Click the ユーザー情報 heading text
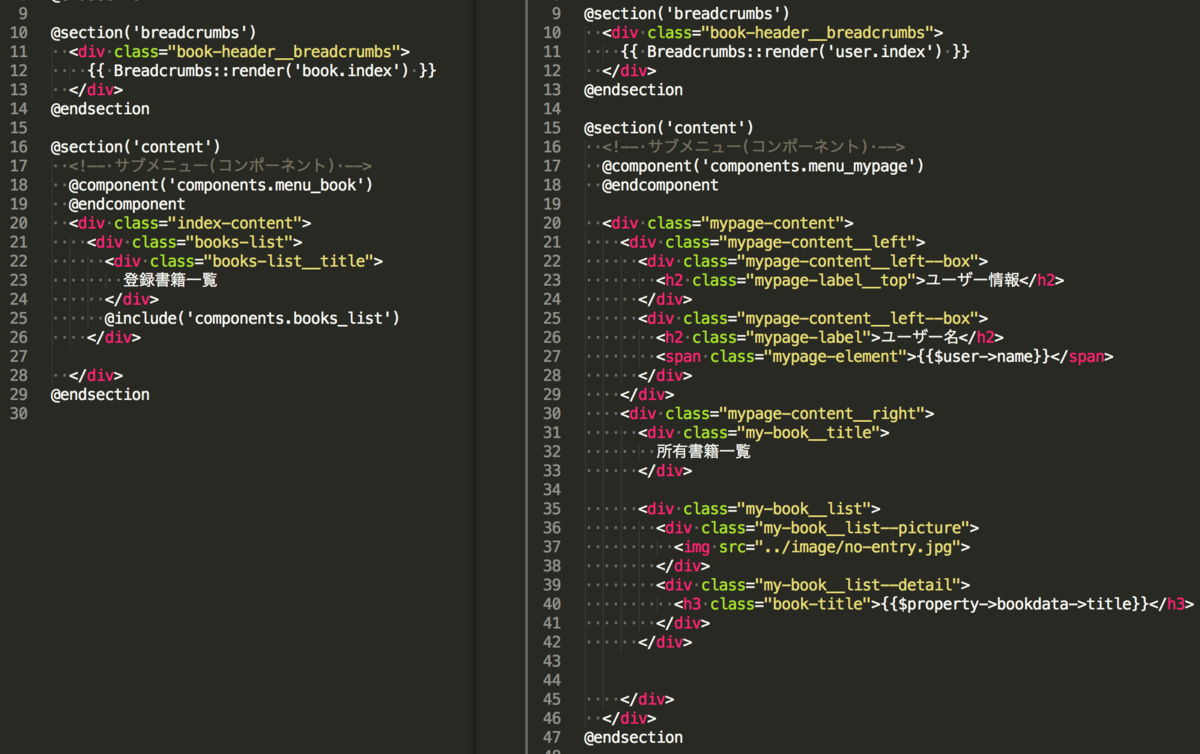Image resolution: width=1200 pixels, height=754 pixels. (x=972, y=280)
